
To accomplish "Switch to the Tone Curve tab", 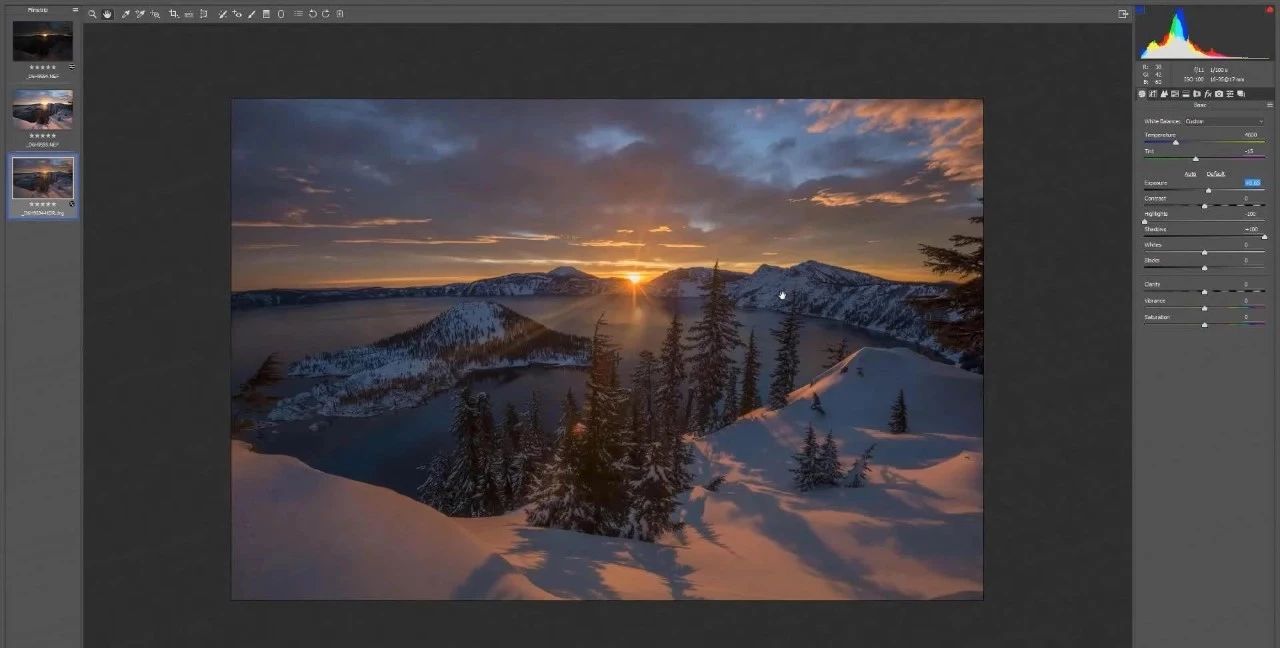I will pyautogui.click(x=1153, y=93).
